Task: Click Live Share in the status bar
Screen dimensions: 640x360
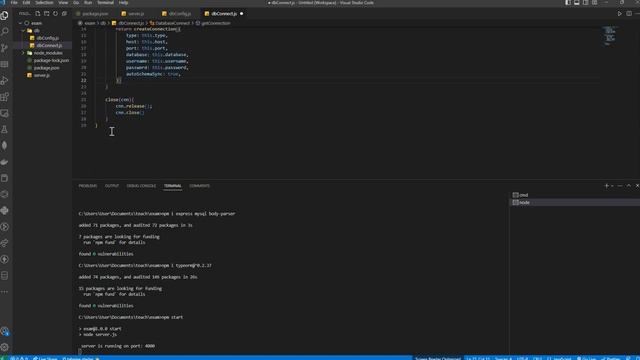Action: pos(45,358)
